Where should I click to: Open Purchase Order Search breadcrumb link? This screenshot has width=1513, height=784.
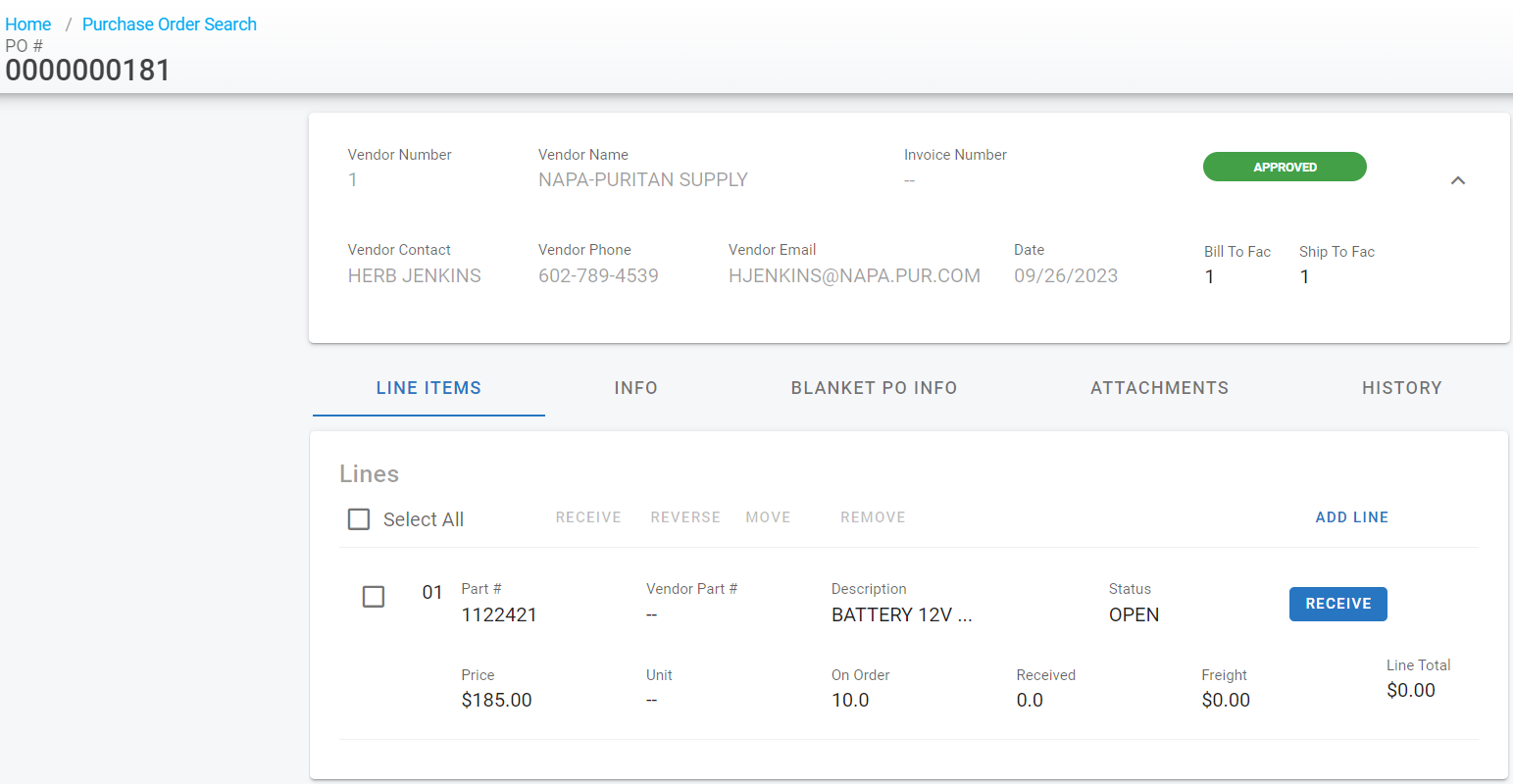point(169,24)
